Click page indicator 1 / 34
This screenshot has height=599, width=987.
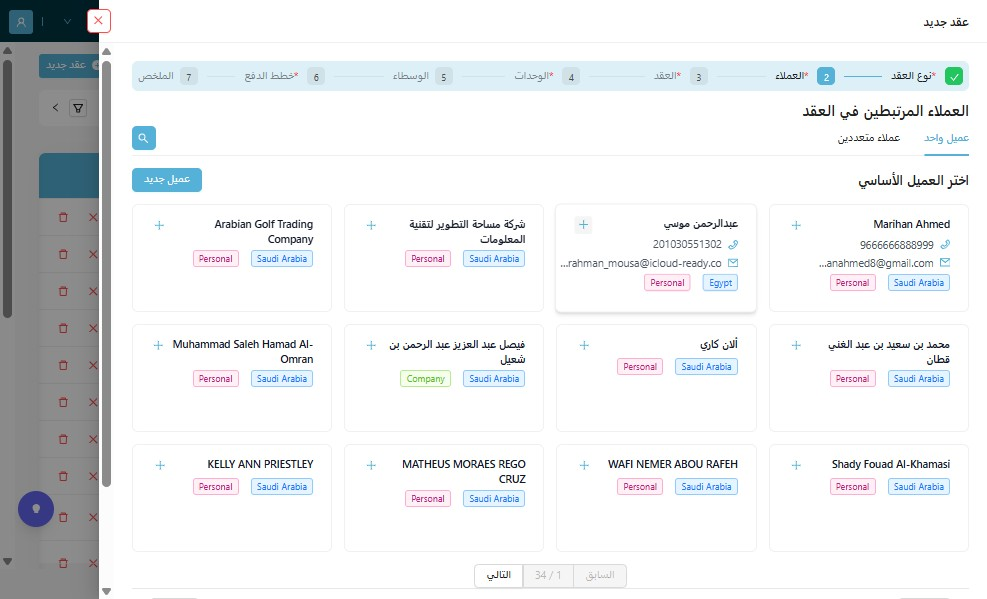coord(548,575)
